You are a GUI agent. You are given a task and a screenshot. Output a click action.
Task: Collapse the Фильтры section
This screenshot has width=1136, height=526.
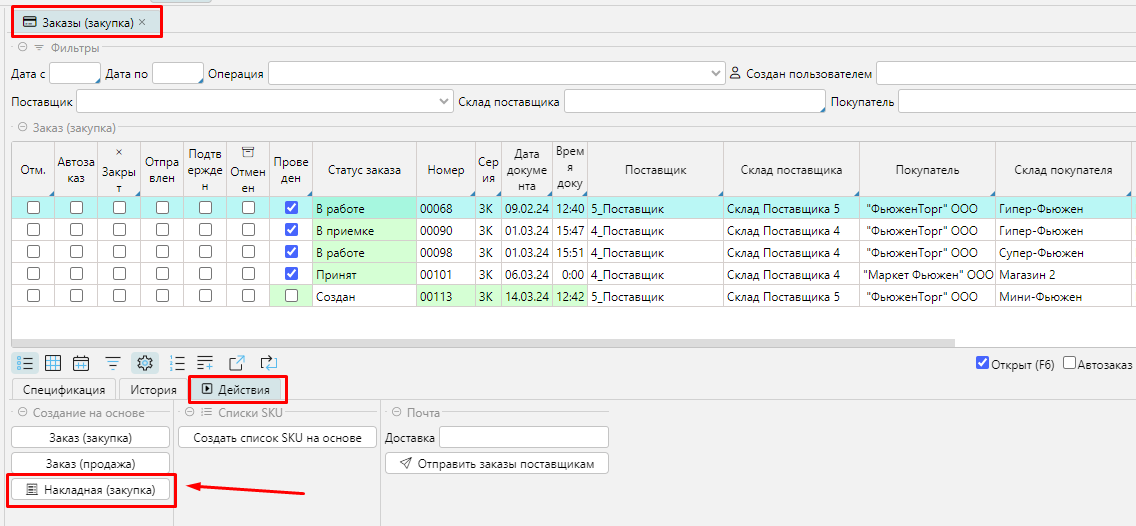22,48
